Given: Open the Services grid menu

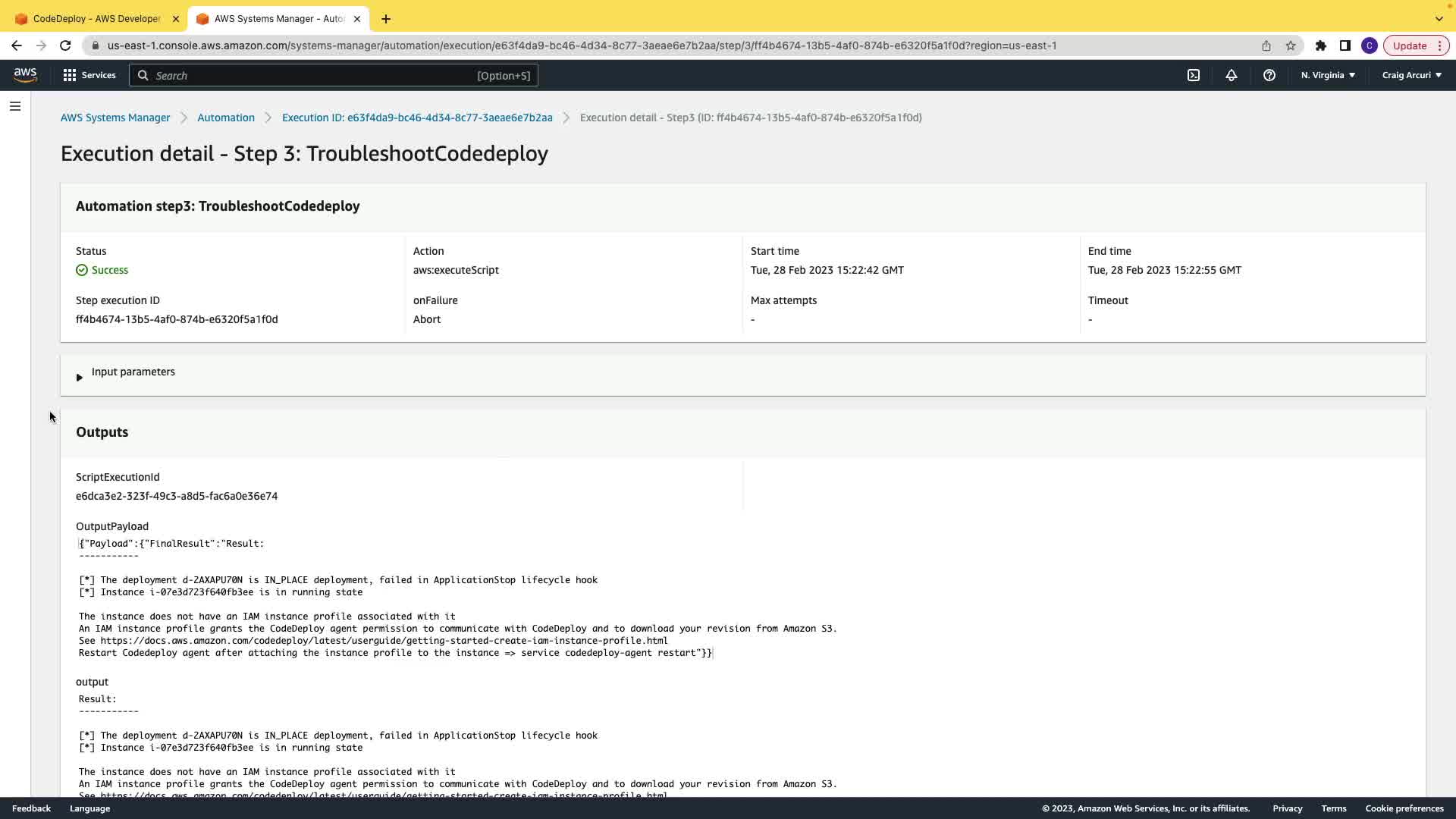Looking at the screenshot, I should 89,75.
